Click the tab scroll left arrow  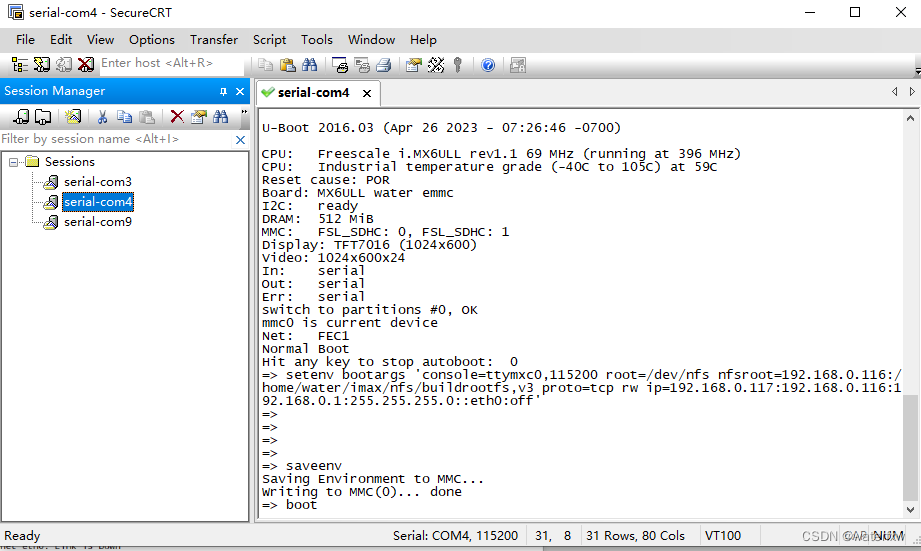(895, 92)
